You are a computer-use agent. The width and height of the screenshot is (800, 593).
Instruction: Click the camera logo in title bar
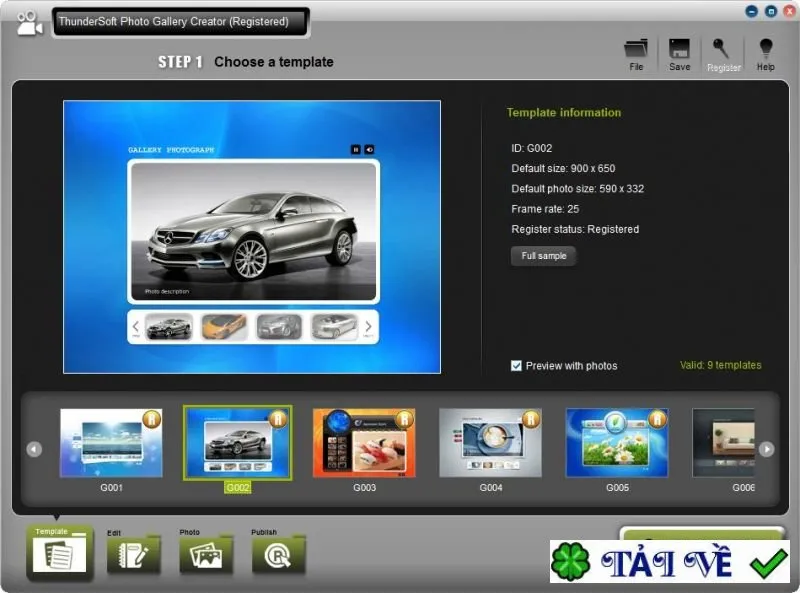(x=29, y=23)
